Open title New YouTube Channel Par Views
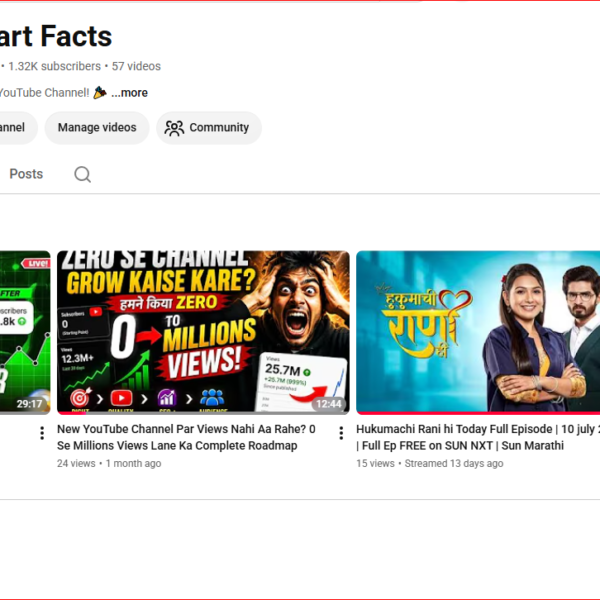 [186, 437]
